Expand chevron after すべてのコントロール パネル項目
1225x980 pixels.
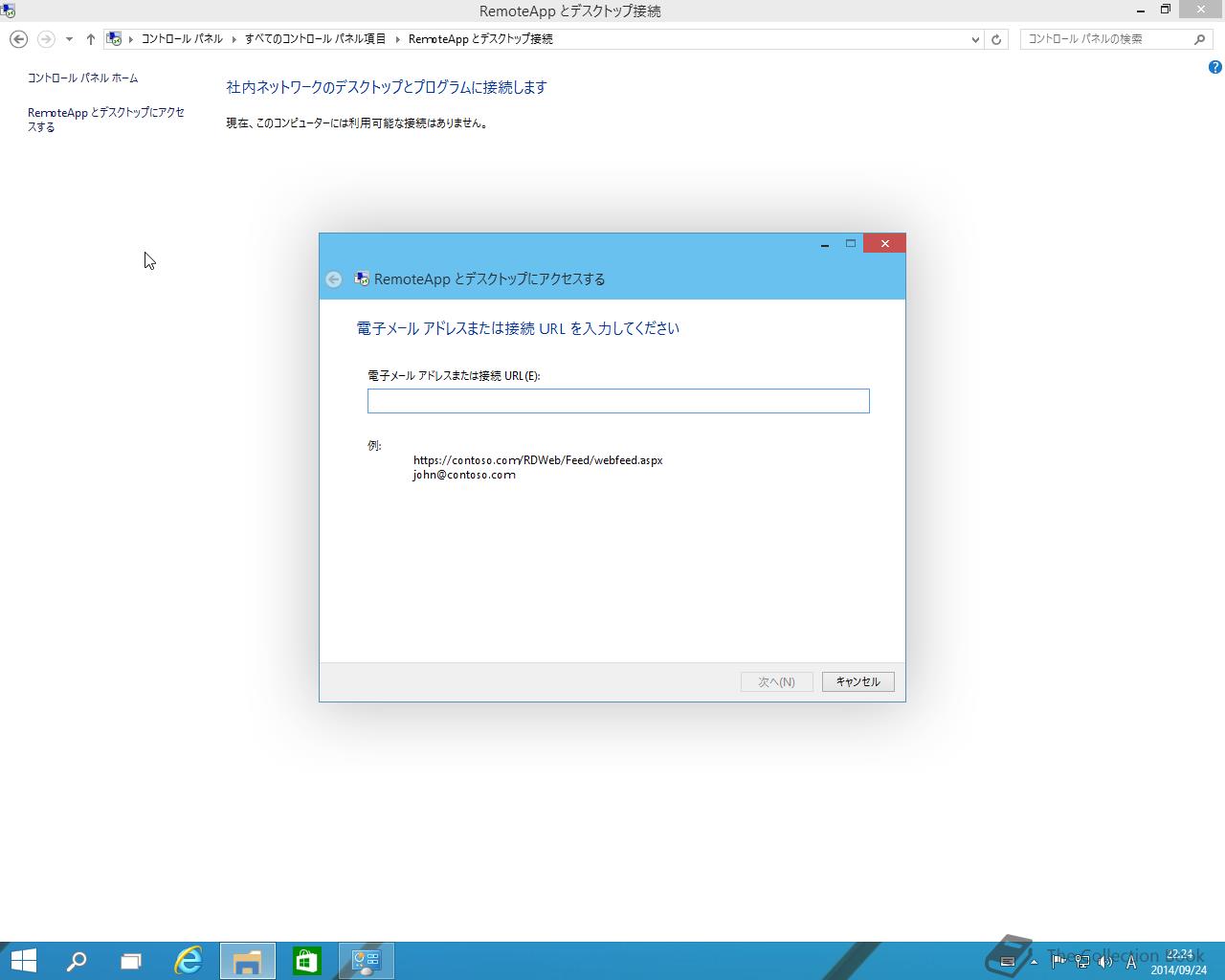point(398,39)
